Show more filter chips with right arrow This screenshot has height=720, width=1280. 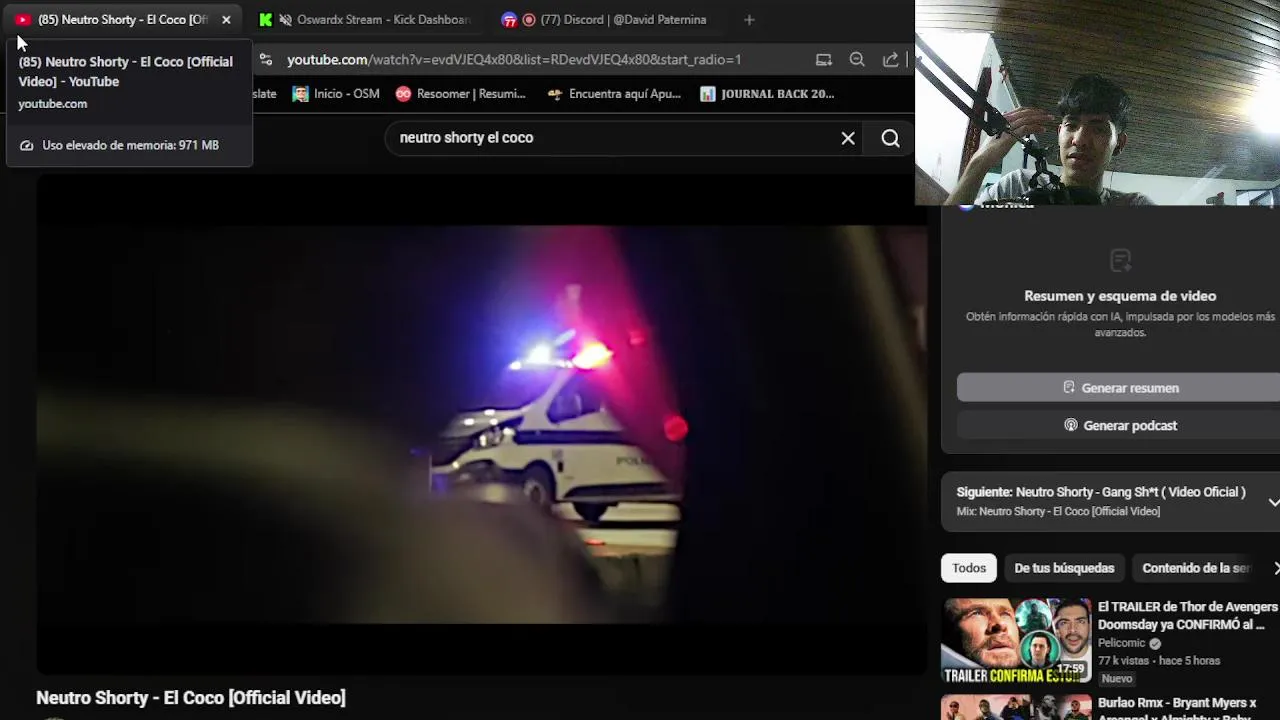pos(1275,568)
